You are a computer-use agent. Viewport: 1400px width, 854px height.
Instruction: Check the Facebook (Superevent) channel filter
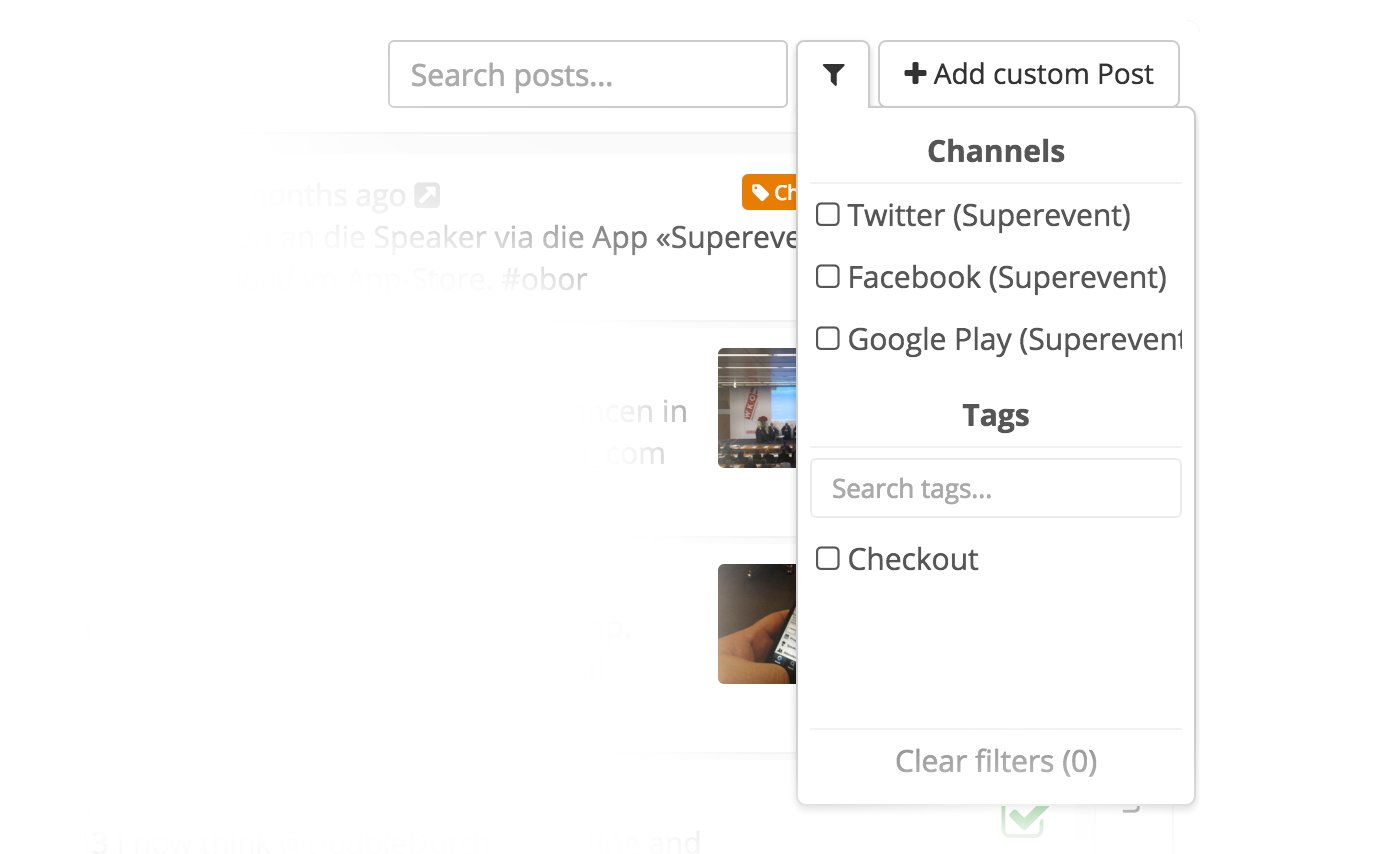(827, 276)
